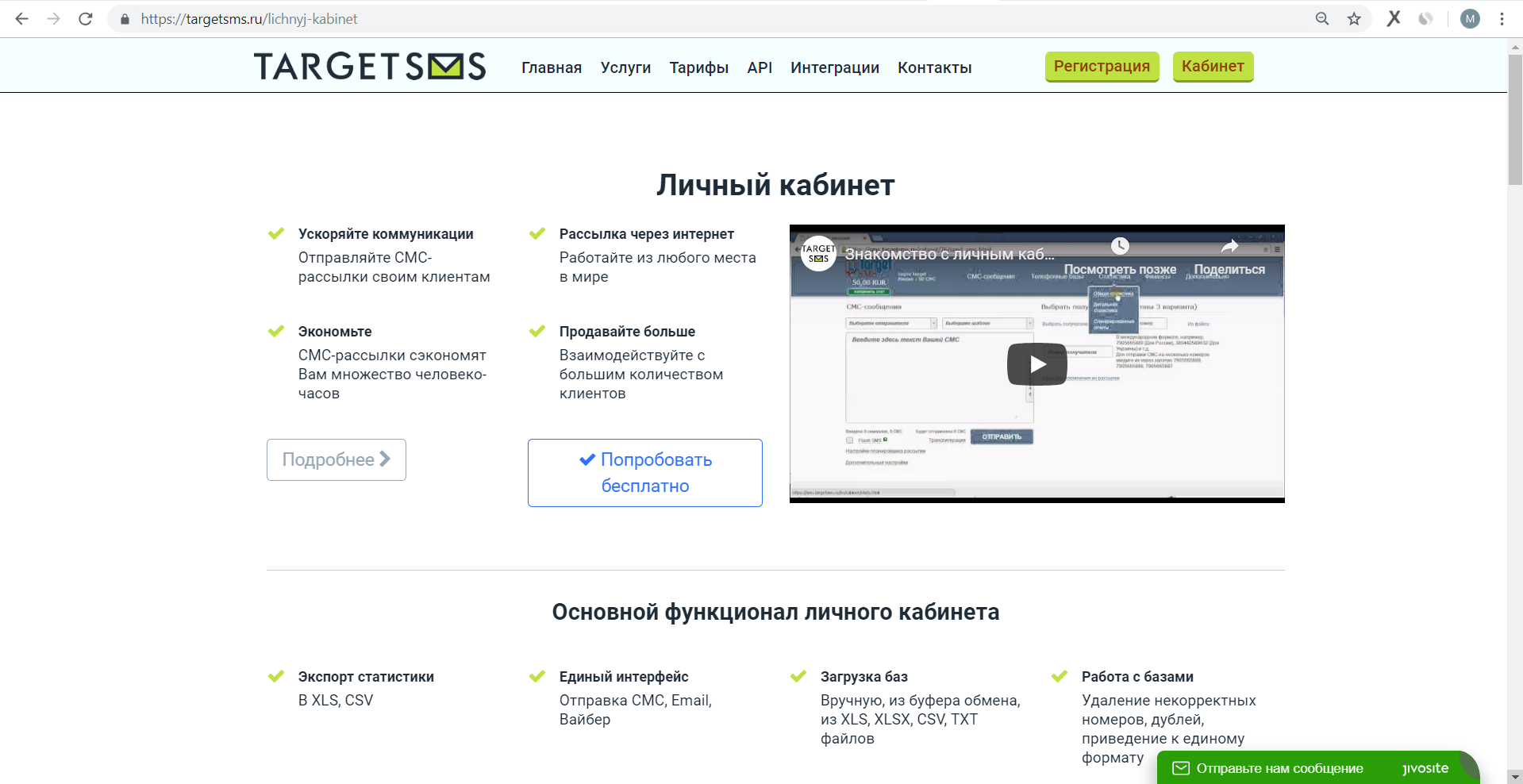The image size is (1523, 784).
Task: Click the checkmark beside 'Единый интерфейс'
Action: coord(537,676)
